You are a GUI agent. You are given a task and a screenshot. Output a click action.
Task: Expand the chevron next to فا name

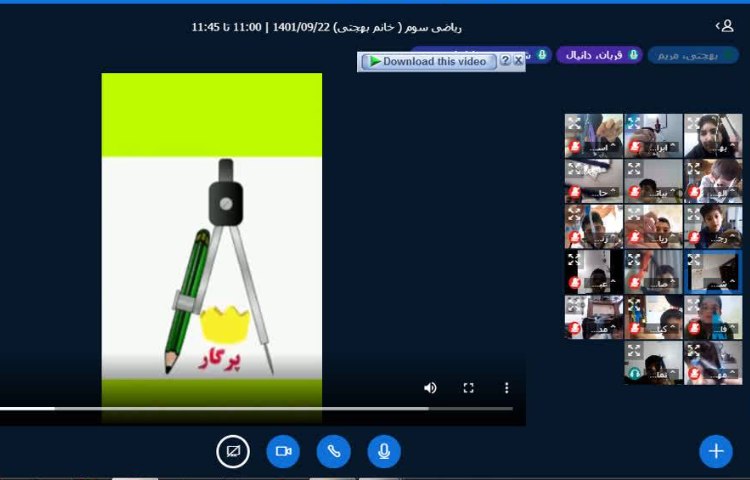click(732, 327)
